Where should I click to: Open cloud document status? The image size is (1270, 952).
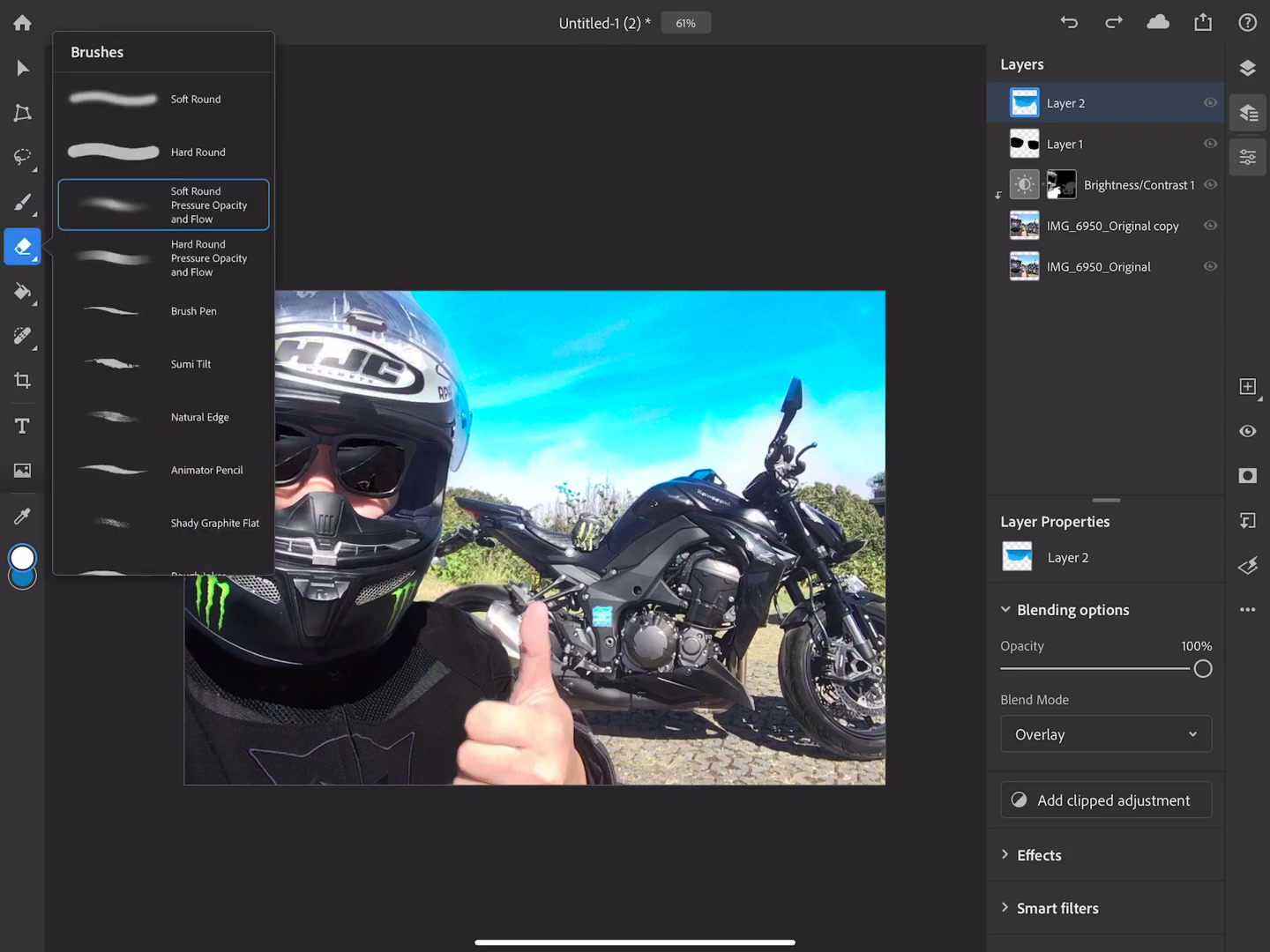click(x=1158, y=22)
